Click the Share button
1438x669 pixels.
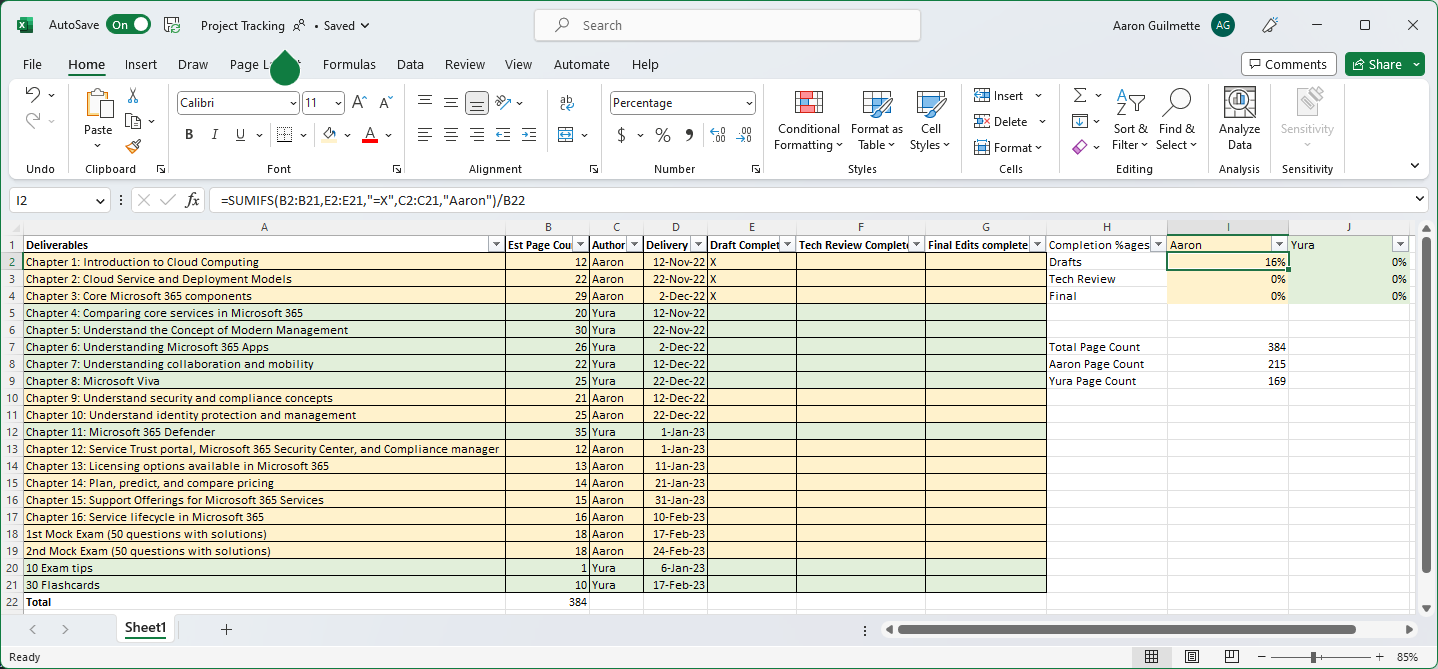[1376, 64]
